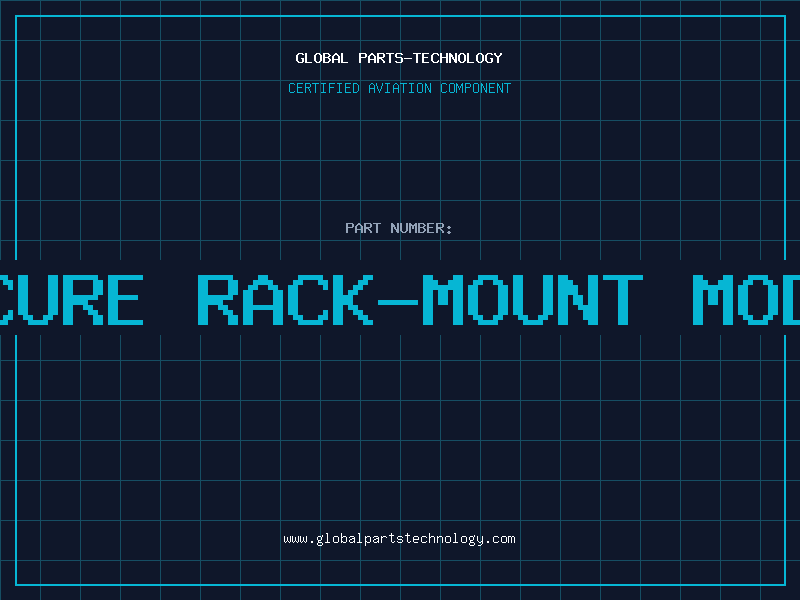The image size is (800, 600).
Task: Select the CERTIFIED AVIATION COMPONENT subtitle
Action: 399,88
